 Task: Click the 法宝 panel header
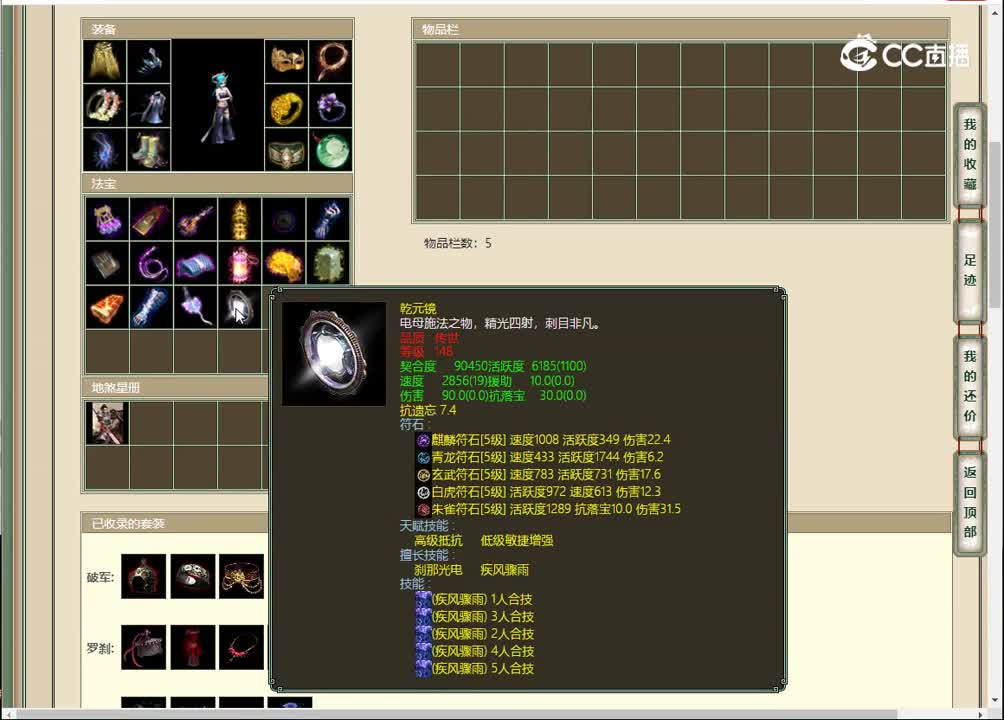[218, 184]
